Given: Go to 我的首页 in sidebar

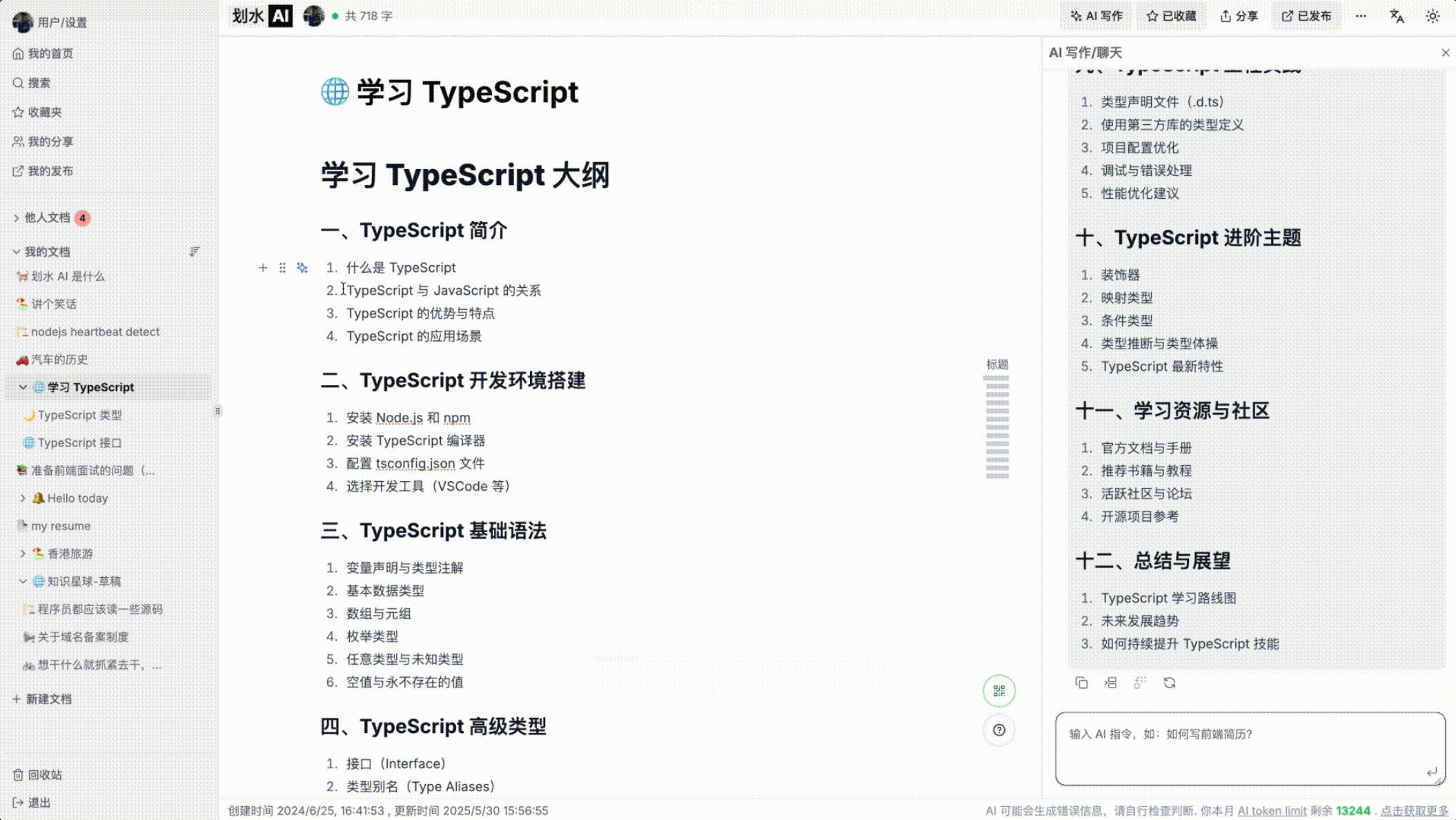Looking at the screenshot, I should coord(50,53).
